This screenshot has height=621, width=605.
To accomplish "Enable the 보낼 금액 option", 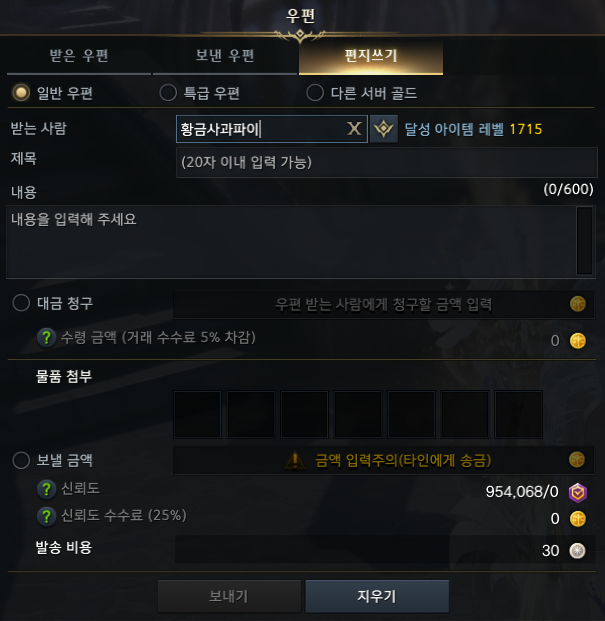I will point(21,461).
